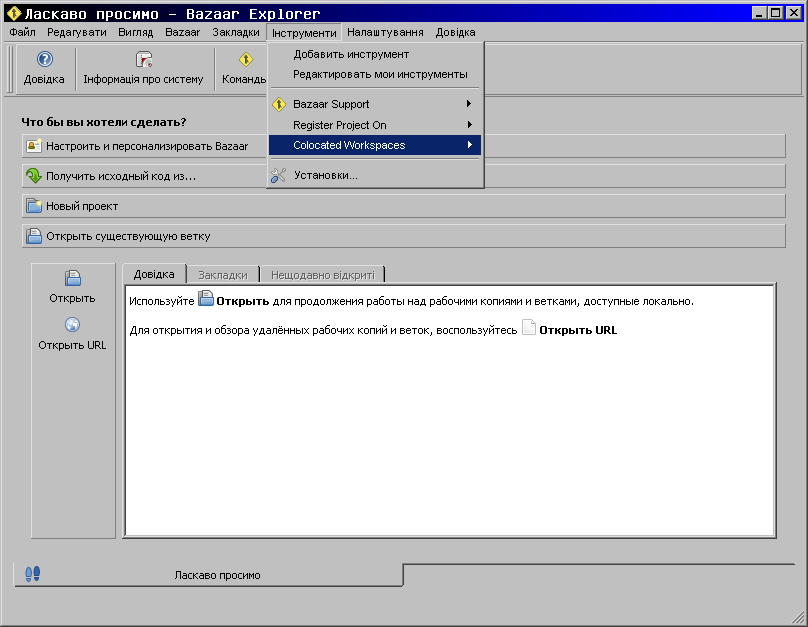This screenshot has width=808, height=627.
Task: Open the Налаштування menu in menu bar
Action: pyautogui.click(x=385, y=32)
